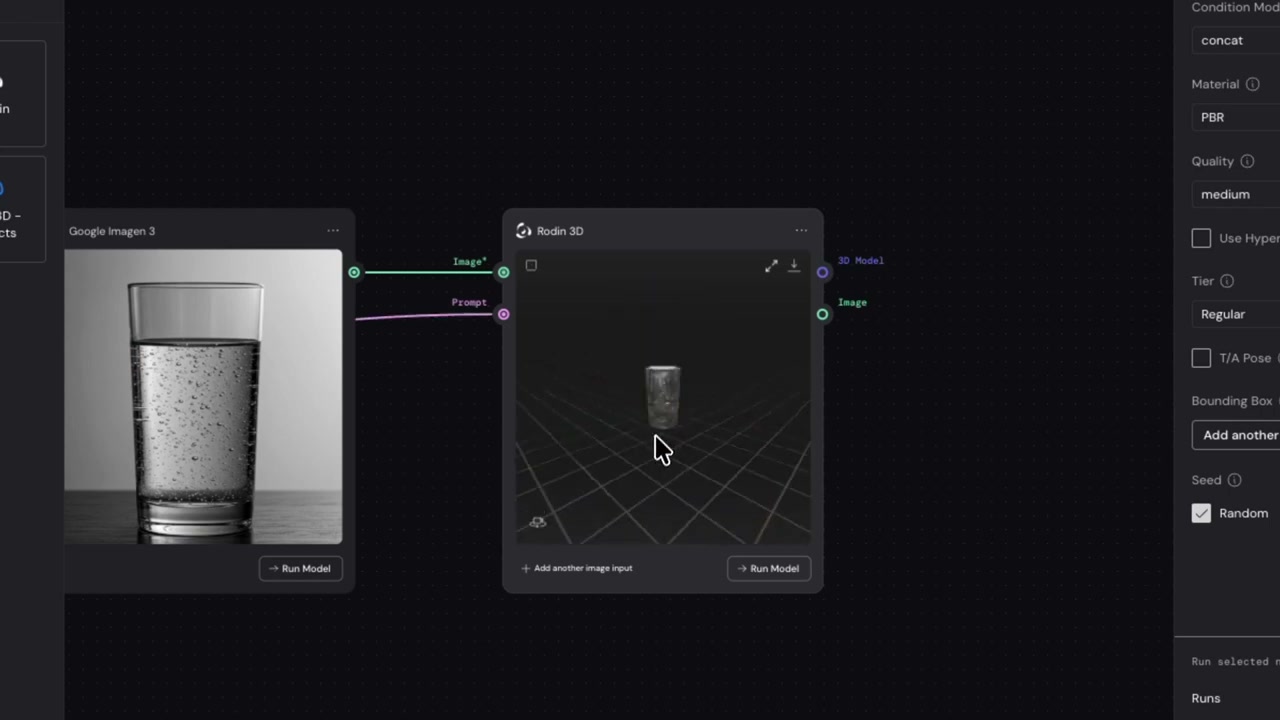Click the Tier info icon
Viewport: 1280px width, 720px height.
[1227, 282]
